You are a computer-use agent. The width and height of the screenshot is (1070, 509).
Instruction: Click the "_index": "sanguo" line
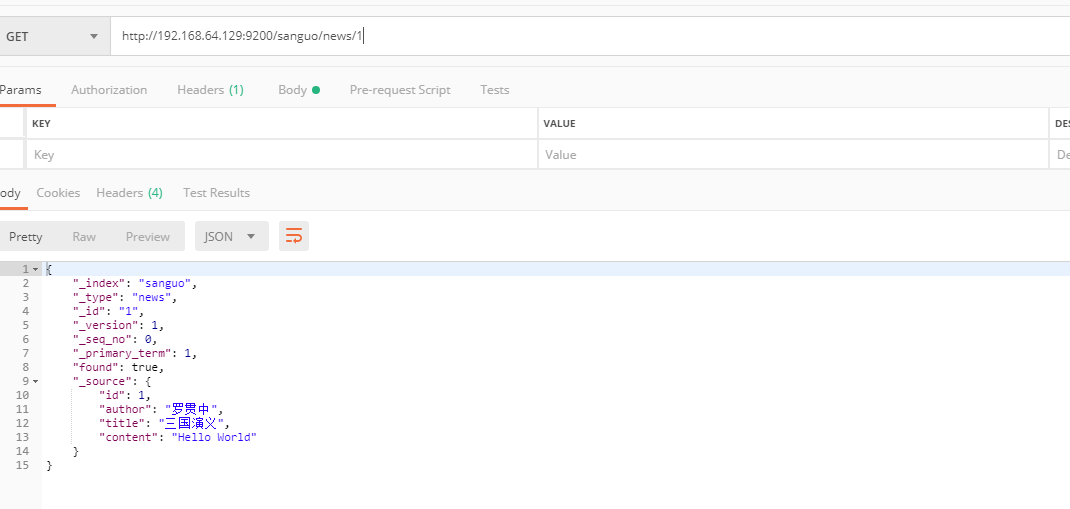pos(135,283)
